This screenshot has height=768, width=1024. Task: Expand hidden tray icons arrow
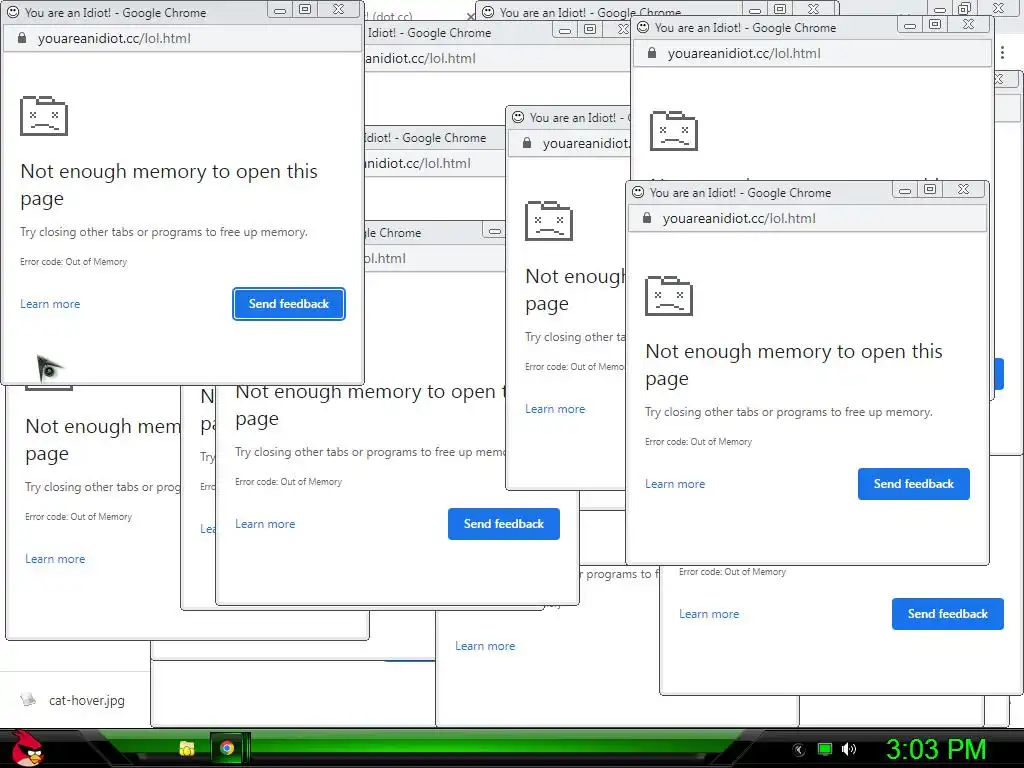(x=799, y=750)
